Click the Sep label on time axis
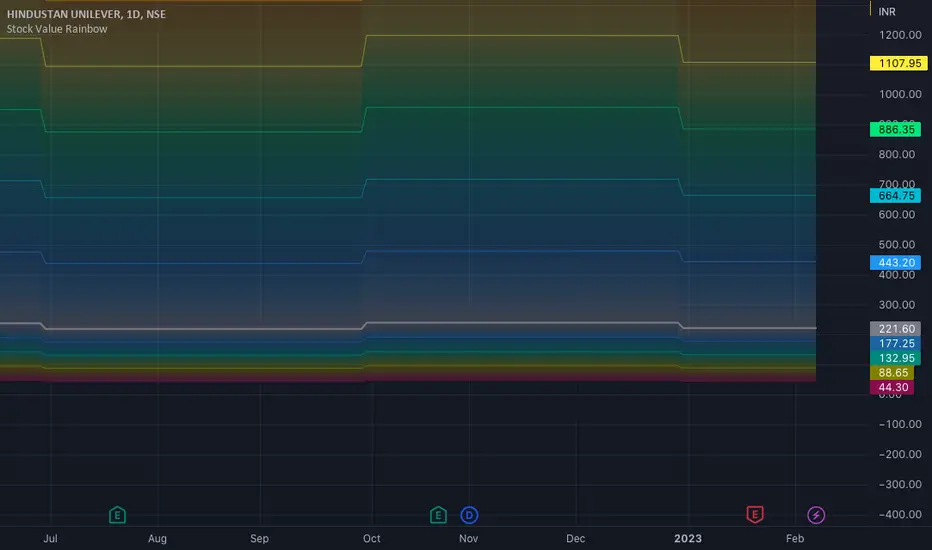Image resolution: width=932 pixels, height=550 pixels. coord(259,539)
